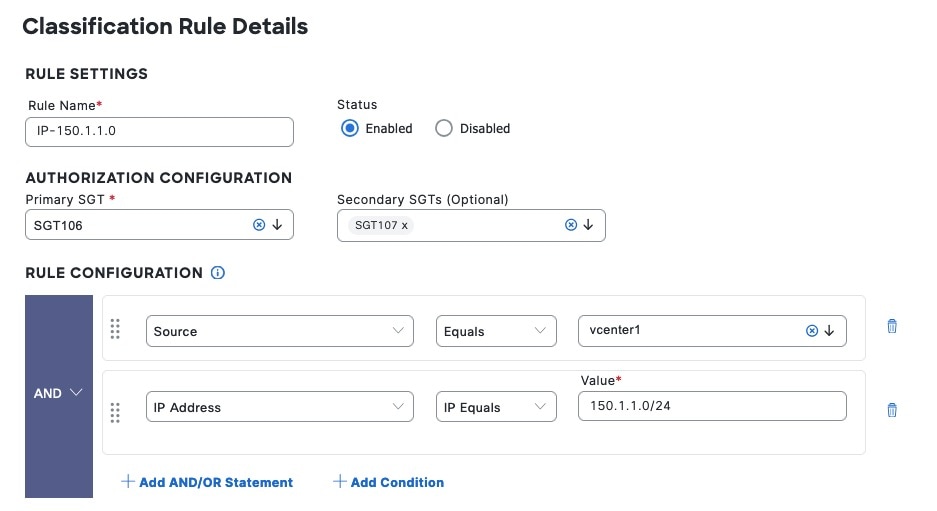Click the IP value field 150.1.1.0/24

(712, 406)
